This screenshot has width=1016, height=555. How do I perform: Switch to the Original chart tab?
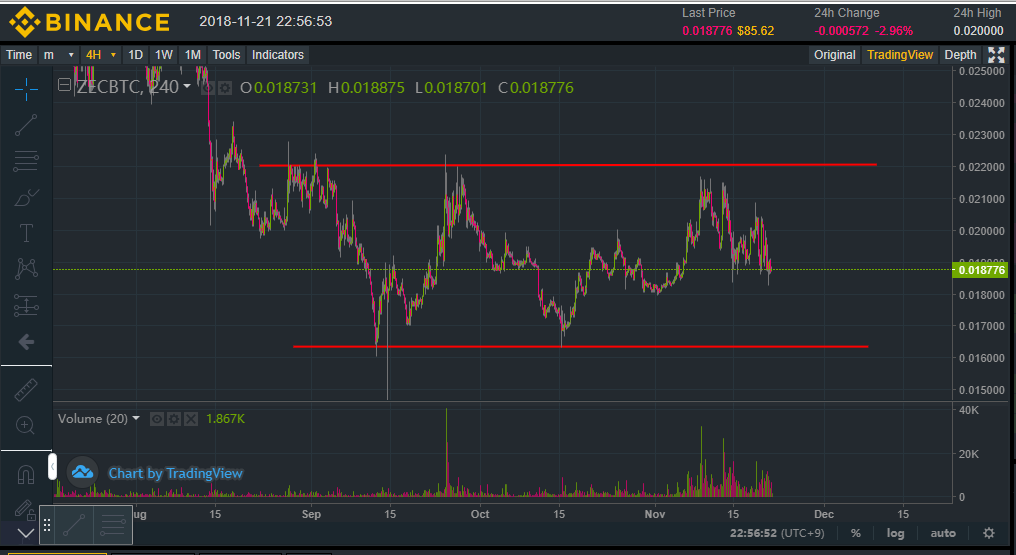coord(834,55)
